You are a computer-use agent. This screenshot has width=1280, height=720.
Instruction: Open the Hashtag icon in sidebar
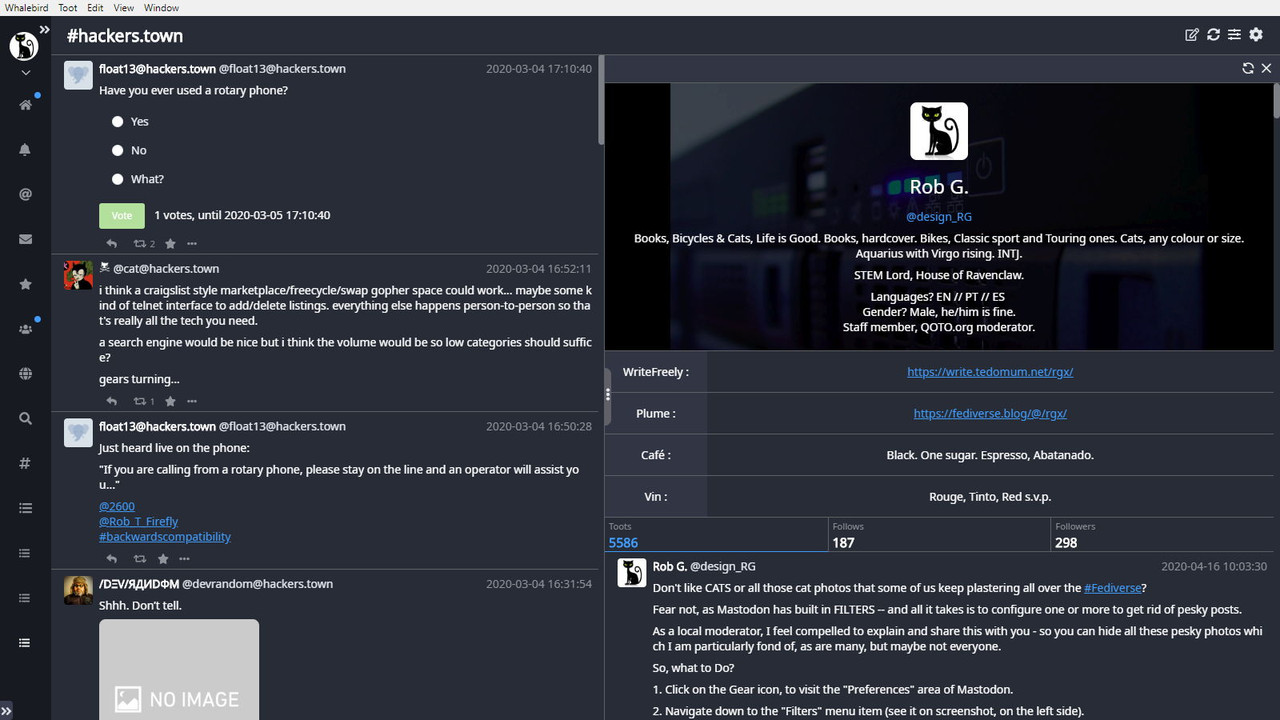25,463
